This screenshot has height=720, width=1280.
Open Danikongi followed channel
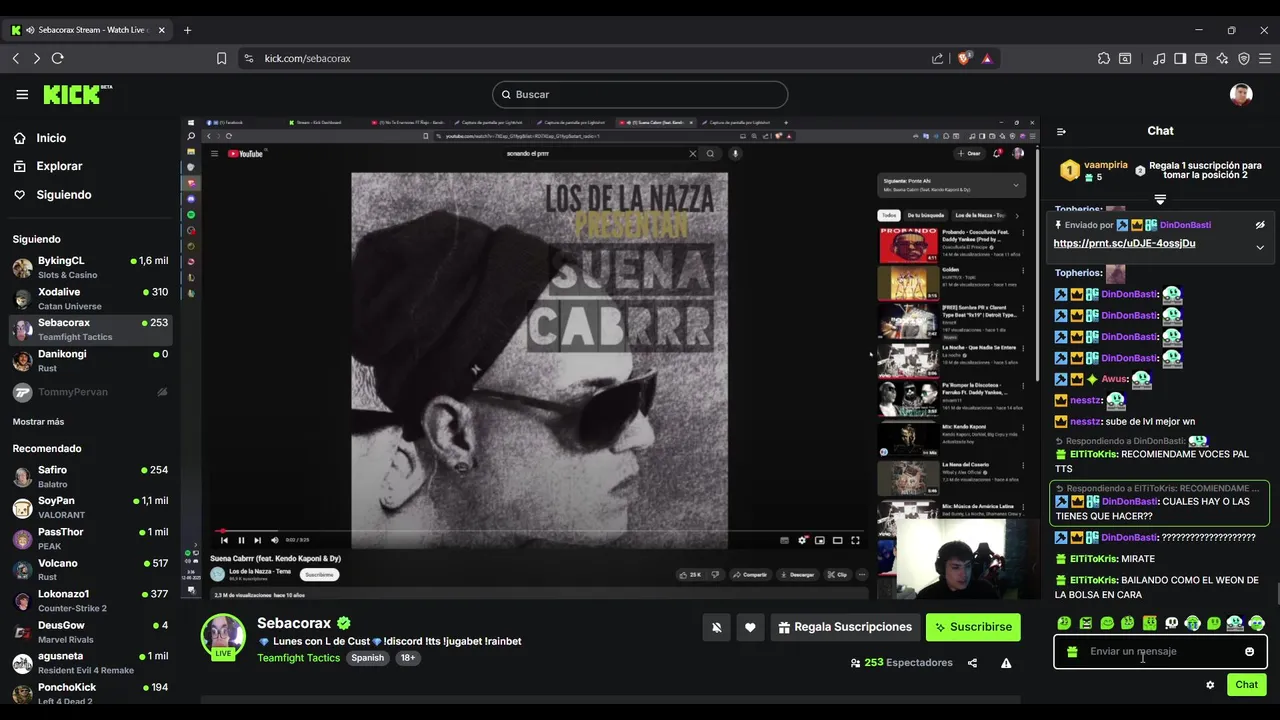[x=90, y=360]
